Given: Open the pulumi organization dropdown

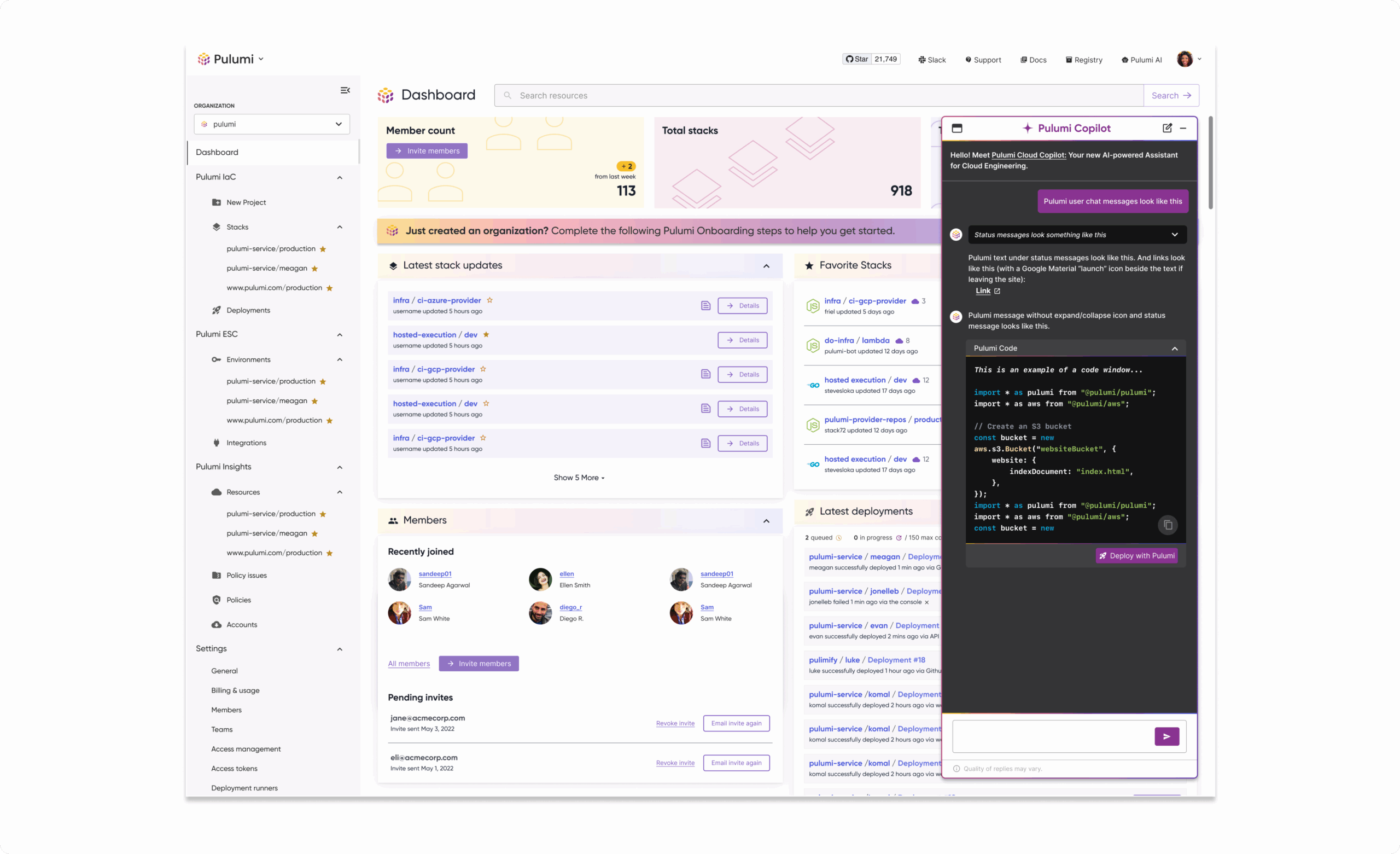Looking at the screenshot, I should (272, 124).
